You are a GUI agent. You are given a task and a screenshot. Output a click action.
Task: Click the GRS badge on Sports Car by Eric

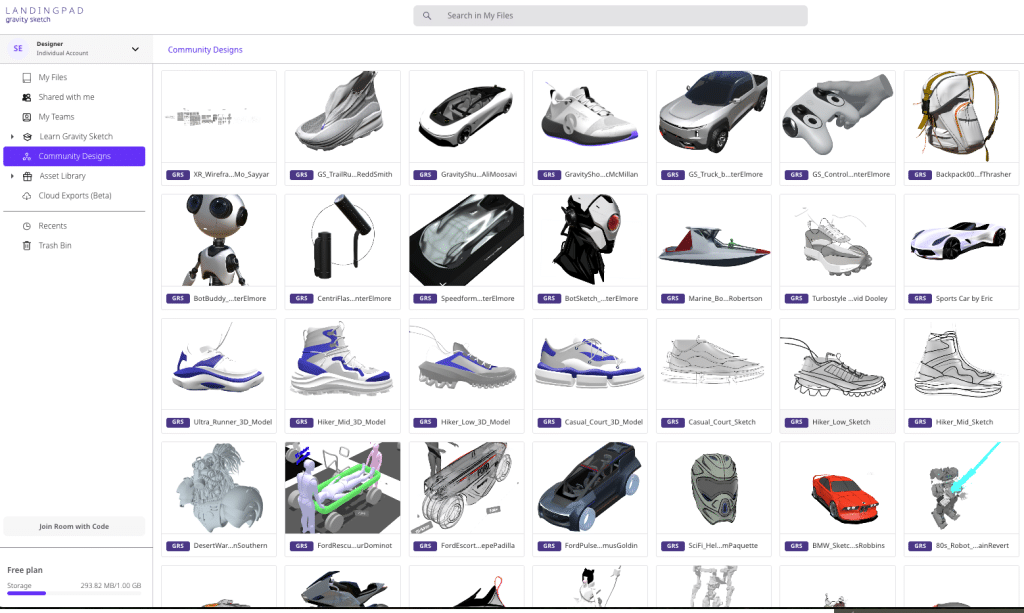tap(920, 298)
